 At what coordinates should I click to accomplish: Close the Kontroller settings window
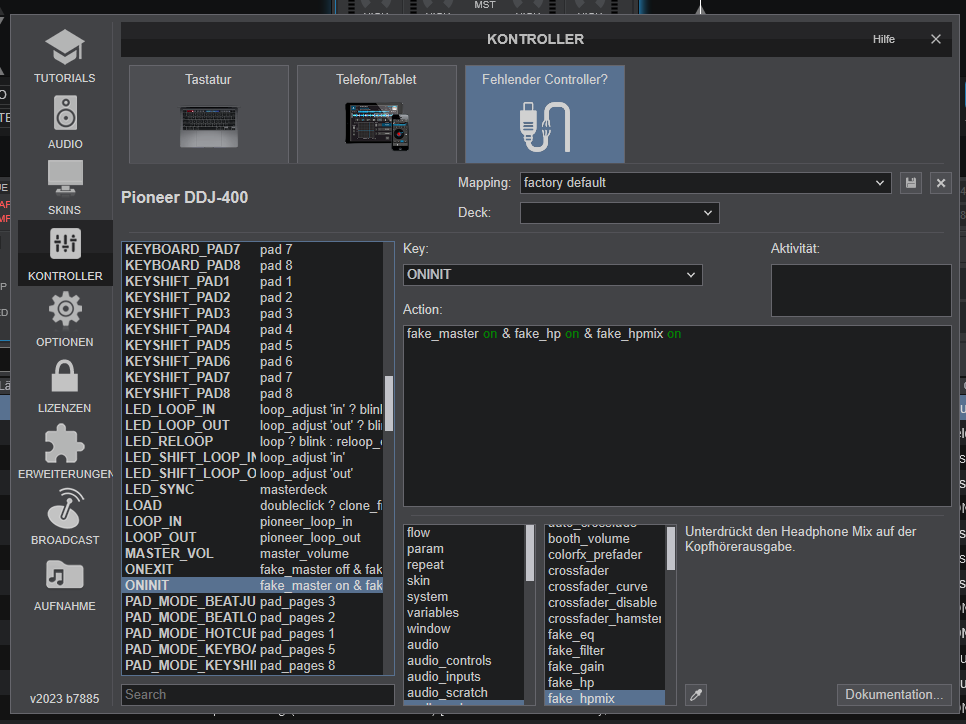pos(936,39)
